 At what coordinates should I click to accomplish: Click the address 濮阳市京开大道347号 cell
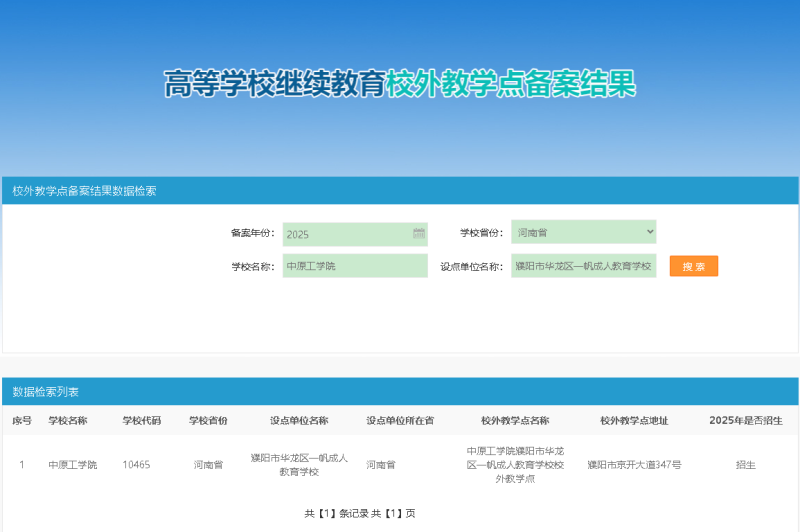634,465
